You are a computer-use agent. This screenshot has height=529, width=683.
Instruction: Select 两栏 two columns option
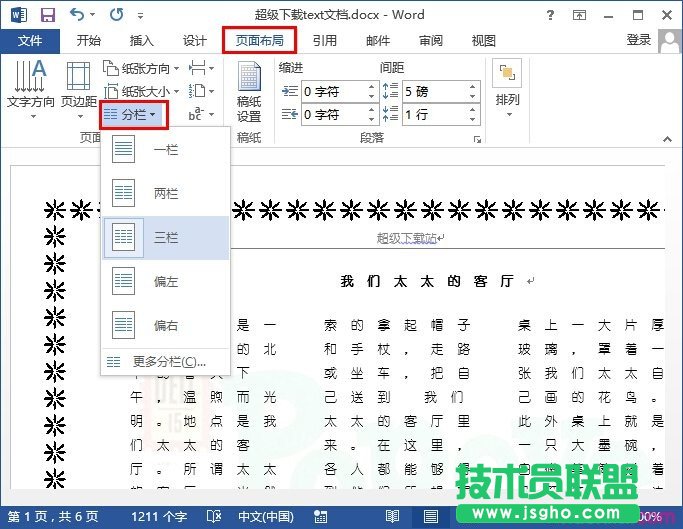tap(165, 193)
